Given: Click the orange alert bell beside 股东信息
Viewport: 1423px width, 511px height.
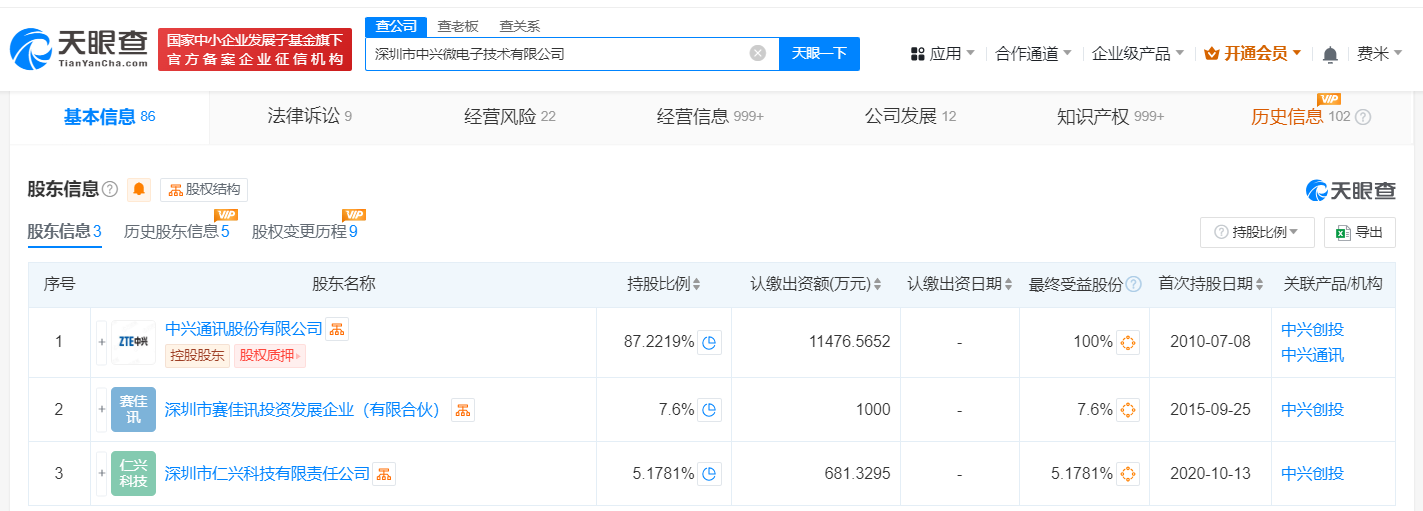Looking at the screenshot, I should click(x=139, y=190).
